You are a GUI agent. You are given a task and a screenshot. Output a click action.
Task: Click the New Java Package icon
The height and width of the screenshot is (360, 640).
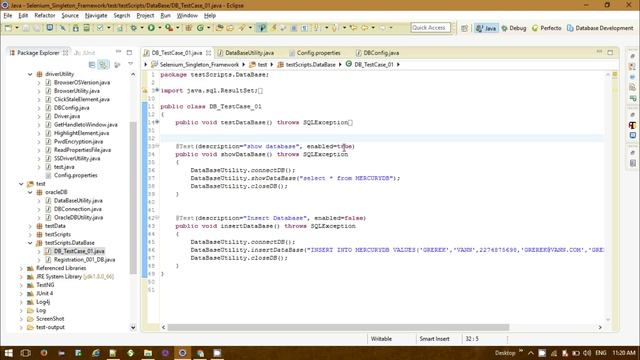tap(189, 28)
